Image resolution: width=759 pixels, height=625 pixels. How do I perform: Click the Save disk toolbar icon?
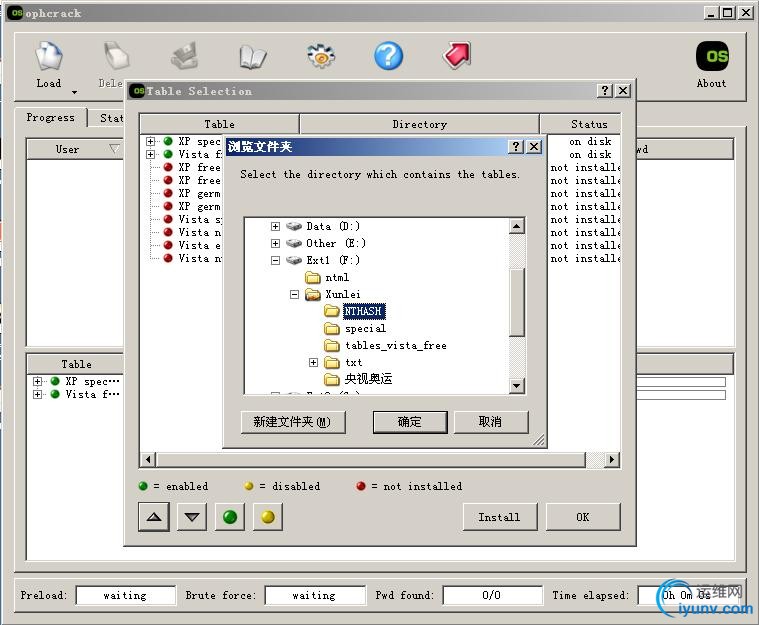point(184,56)
